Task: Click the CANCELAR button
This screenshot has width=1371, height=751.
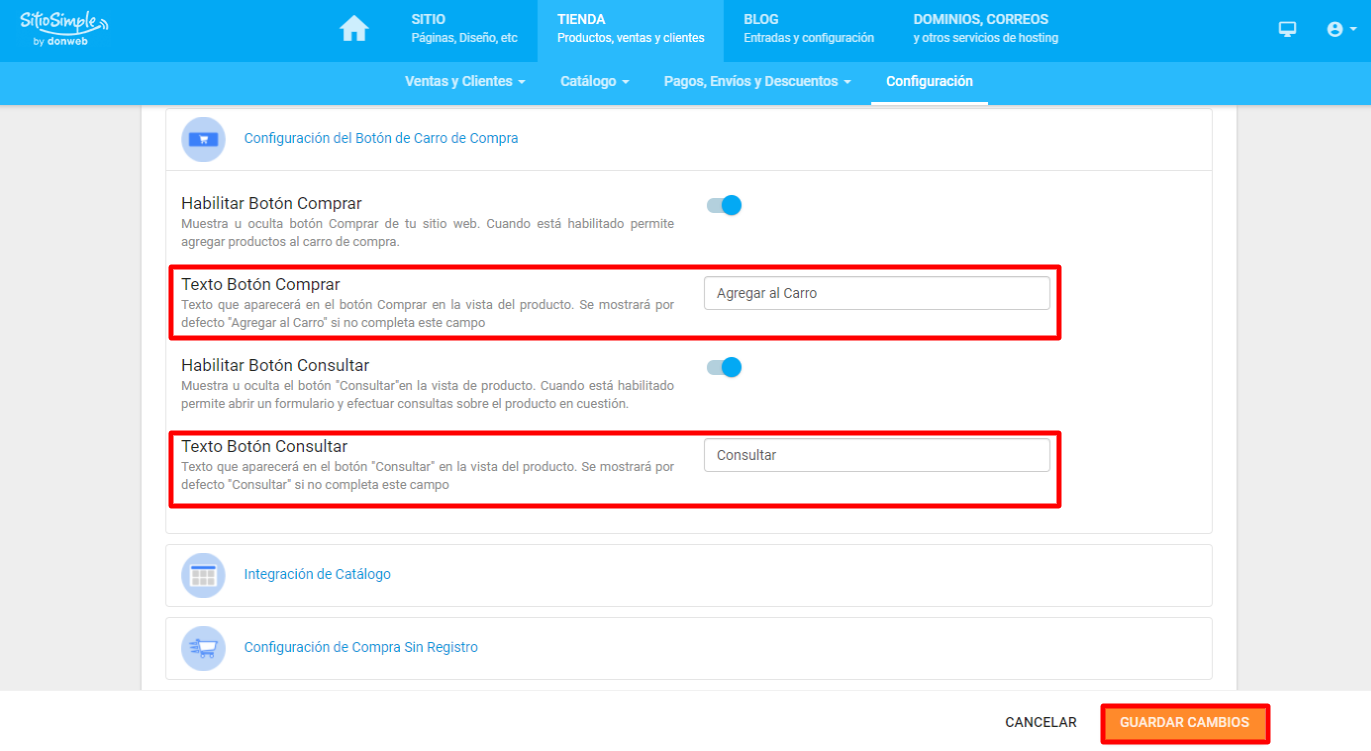Action: click(x=1041, y=722)
